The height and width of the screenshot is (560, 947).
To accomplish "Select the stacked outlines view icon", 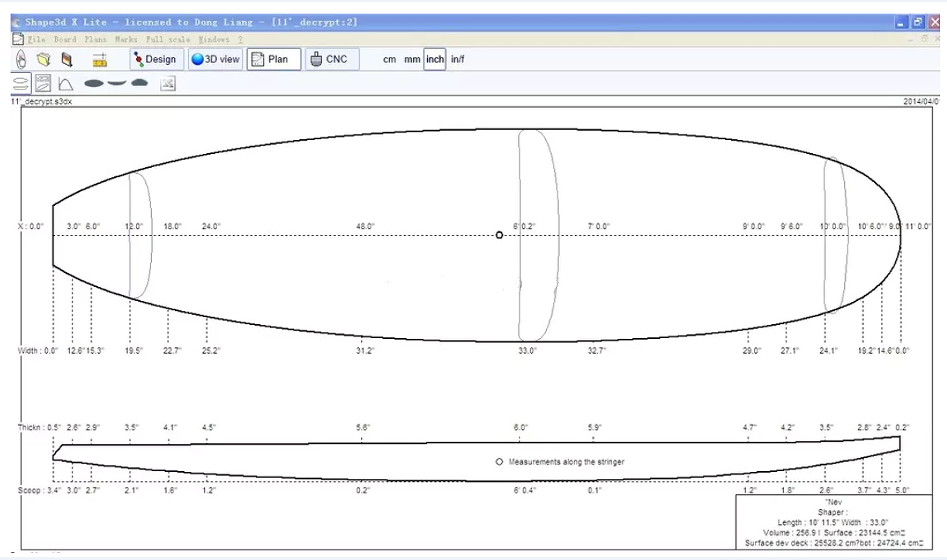I will coord(21,84).
